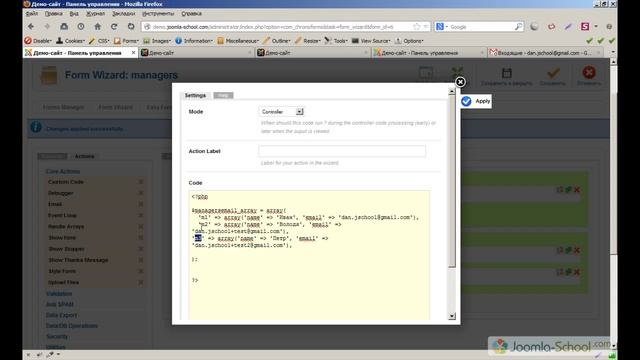
Task: Open the Information dropdown in developer toolbar
Action: (x=194, y=41)
